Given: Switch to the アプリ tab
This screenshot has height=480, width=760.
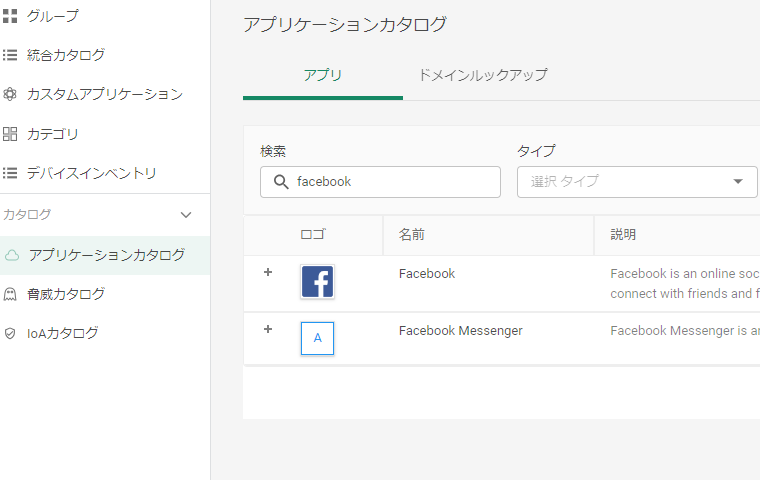Looking at the screenshot, I should (x=323, y=75).
